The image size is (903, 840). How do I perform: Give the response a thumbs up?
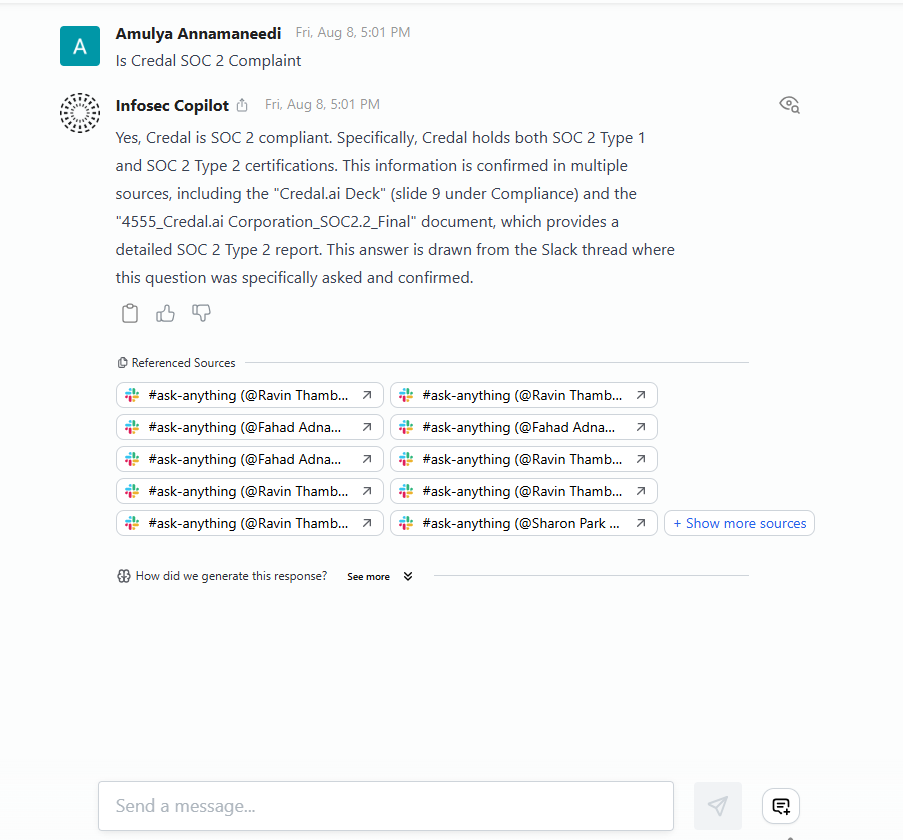165,313
